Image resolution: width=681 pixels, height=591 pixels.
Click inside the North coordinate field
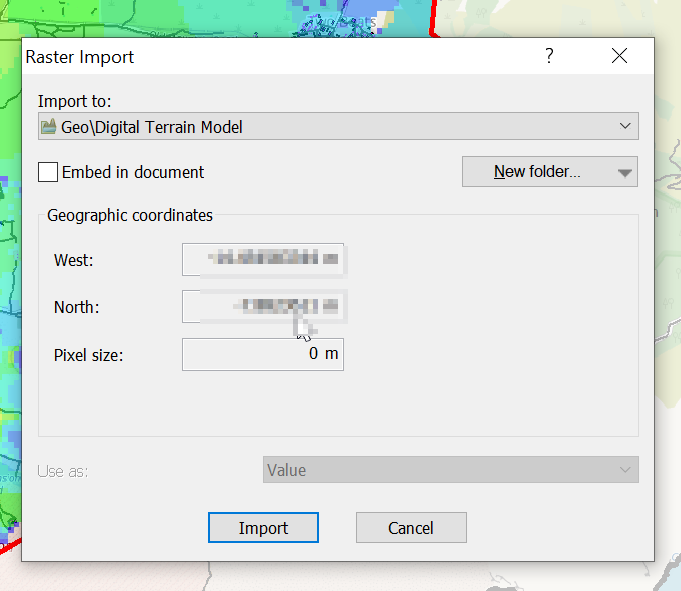262,307
